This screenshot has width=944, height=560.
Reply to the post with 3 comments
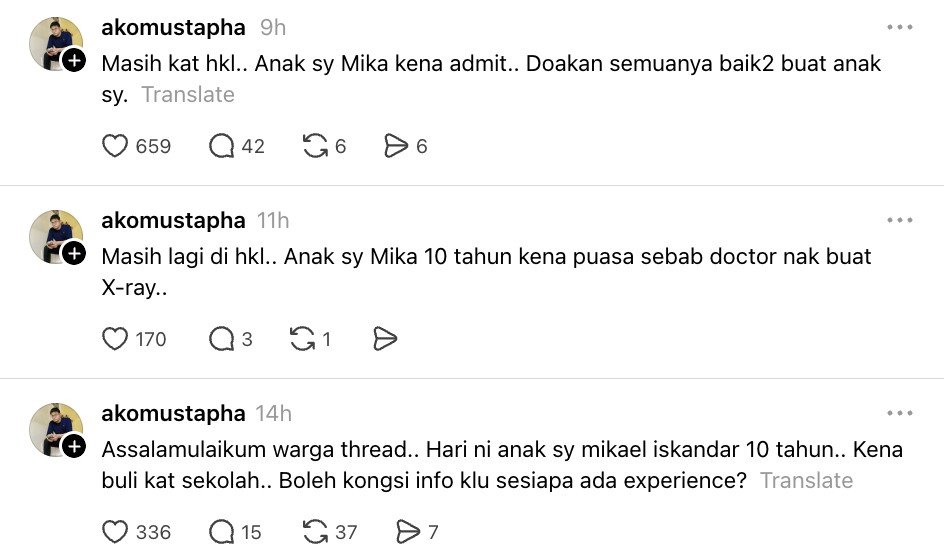[x=221, y=340]
